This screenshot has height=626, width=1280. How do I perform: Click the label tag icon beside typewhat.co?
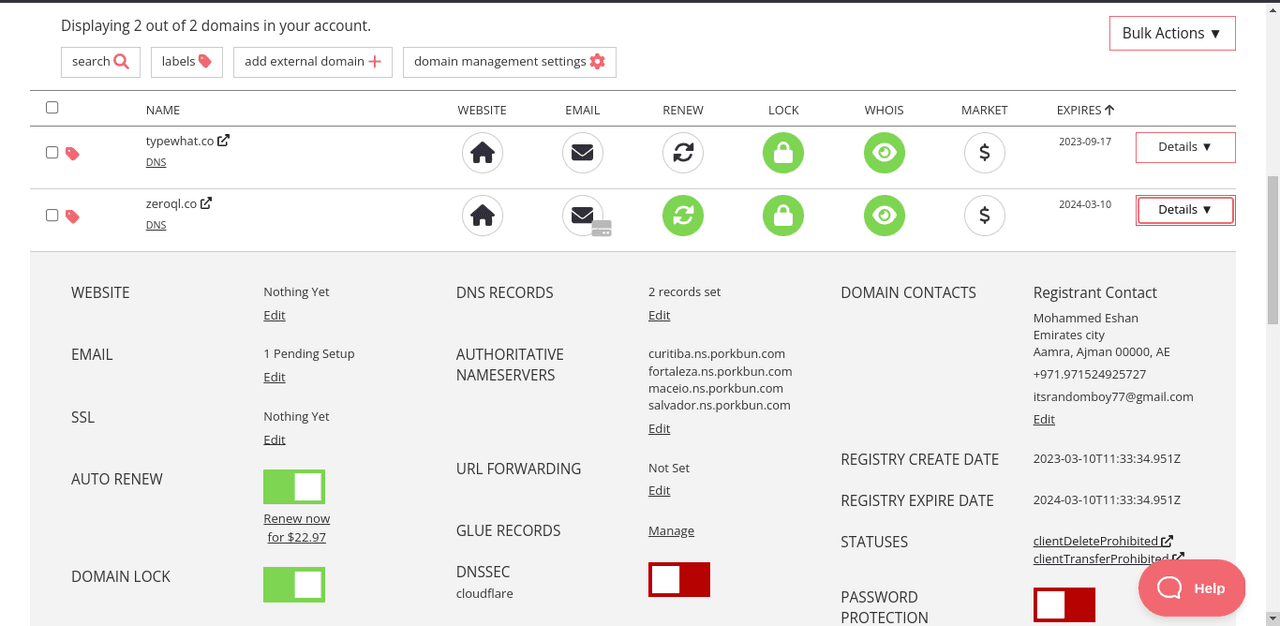tap(72, 154)
